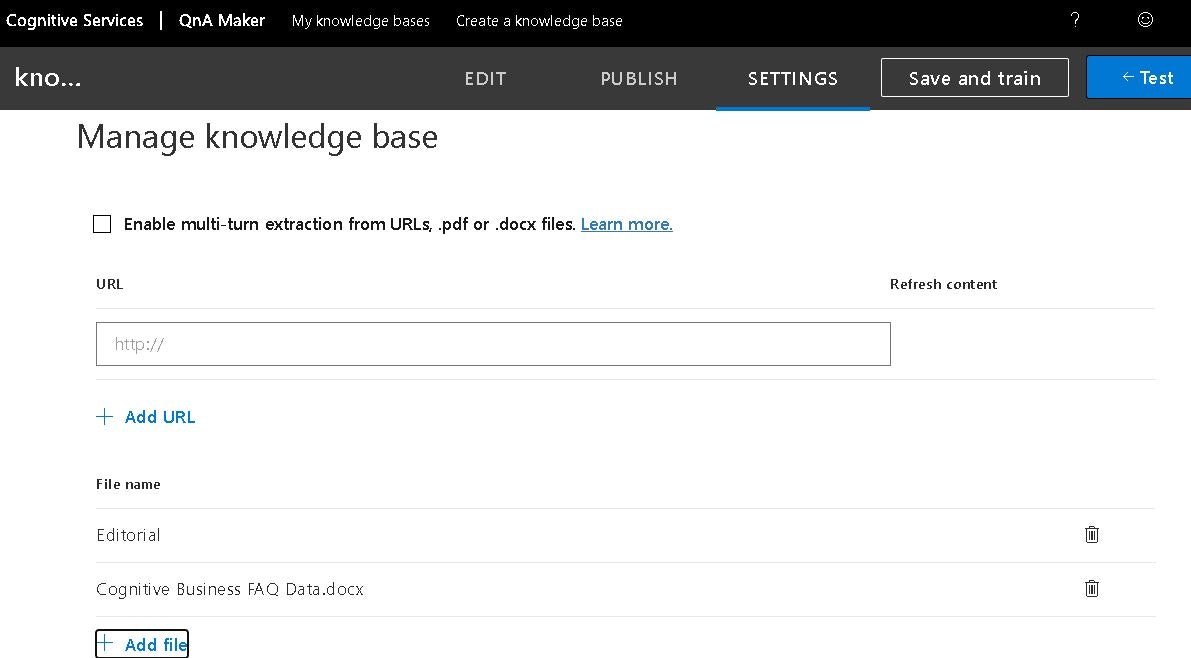Screen dimensions: 1191x658
Task: Follow the Learn more link
Action: click(626, 224)
